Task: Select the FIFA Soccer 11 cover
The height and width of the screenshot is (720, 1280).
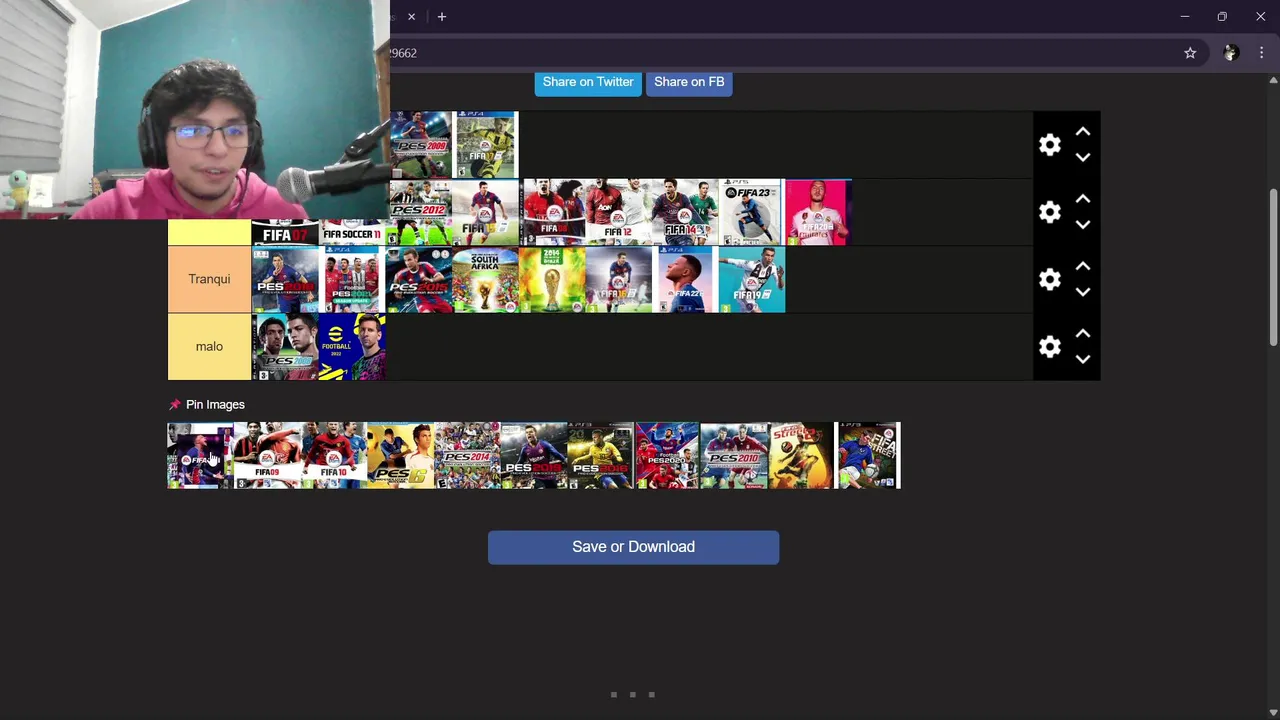Action: coord(352,232)
